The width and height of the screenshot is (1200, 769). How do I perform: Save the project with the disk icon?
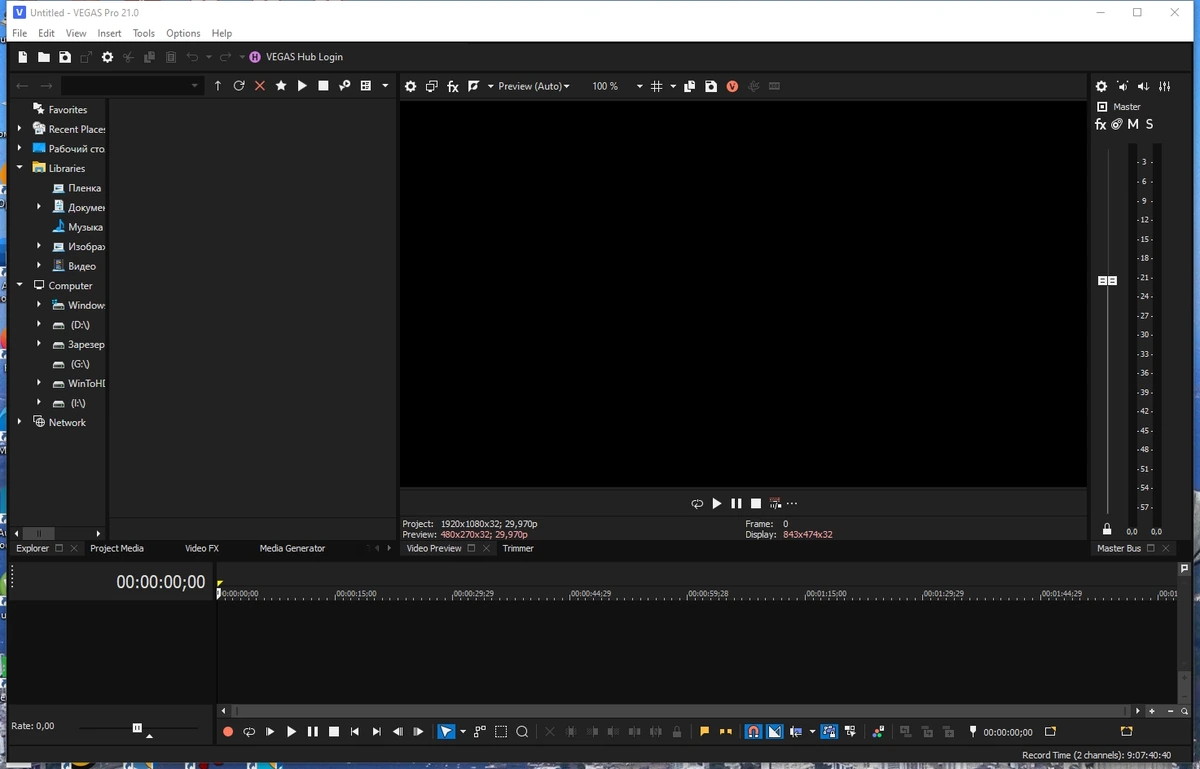click(x=65, y=57)
